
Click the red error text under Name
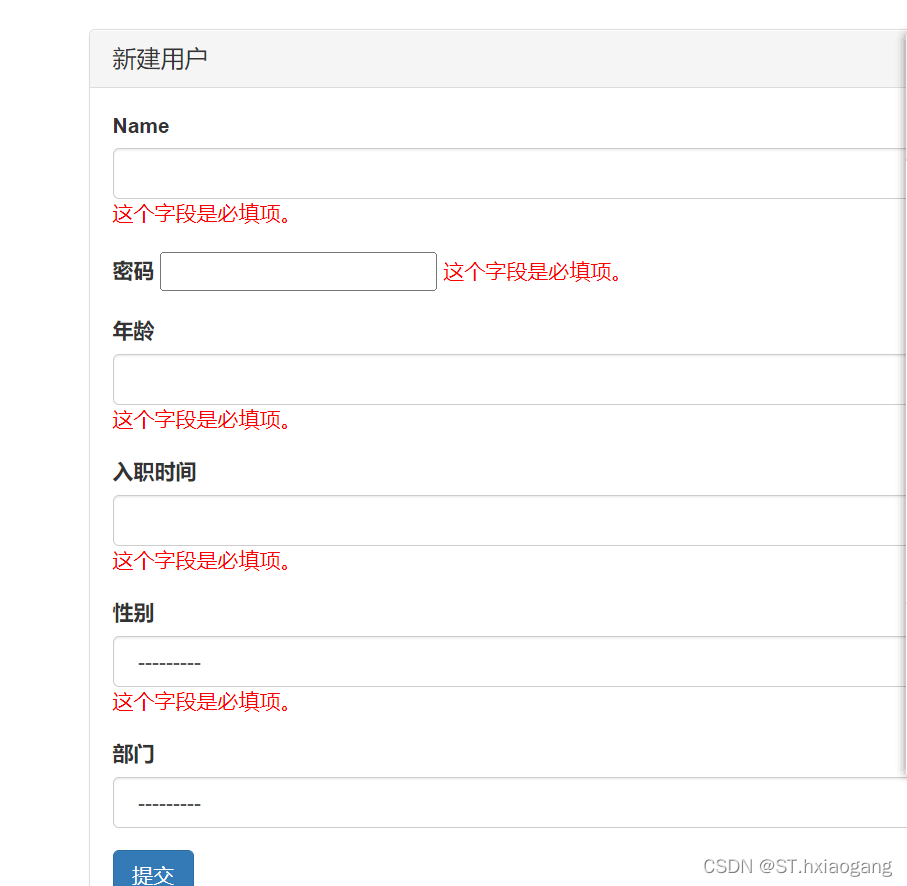(202, 214)
